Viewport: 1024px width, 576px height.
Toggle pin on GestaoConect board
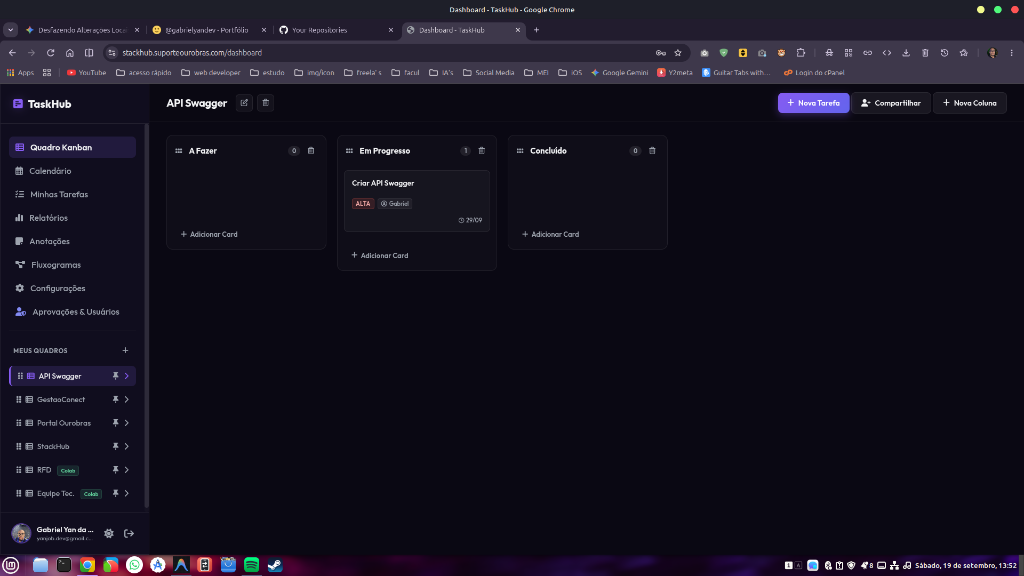[x=116, y=400]
